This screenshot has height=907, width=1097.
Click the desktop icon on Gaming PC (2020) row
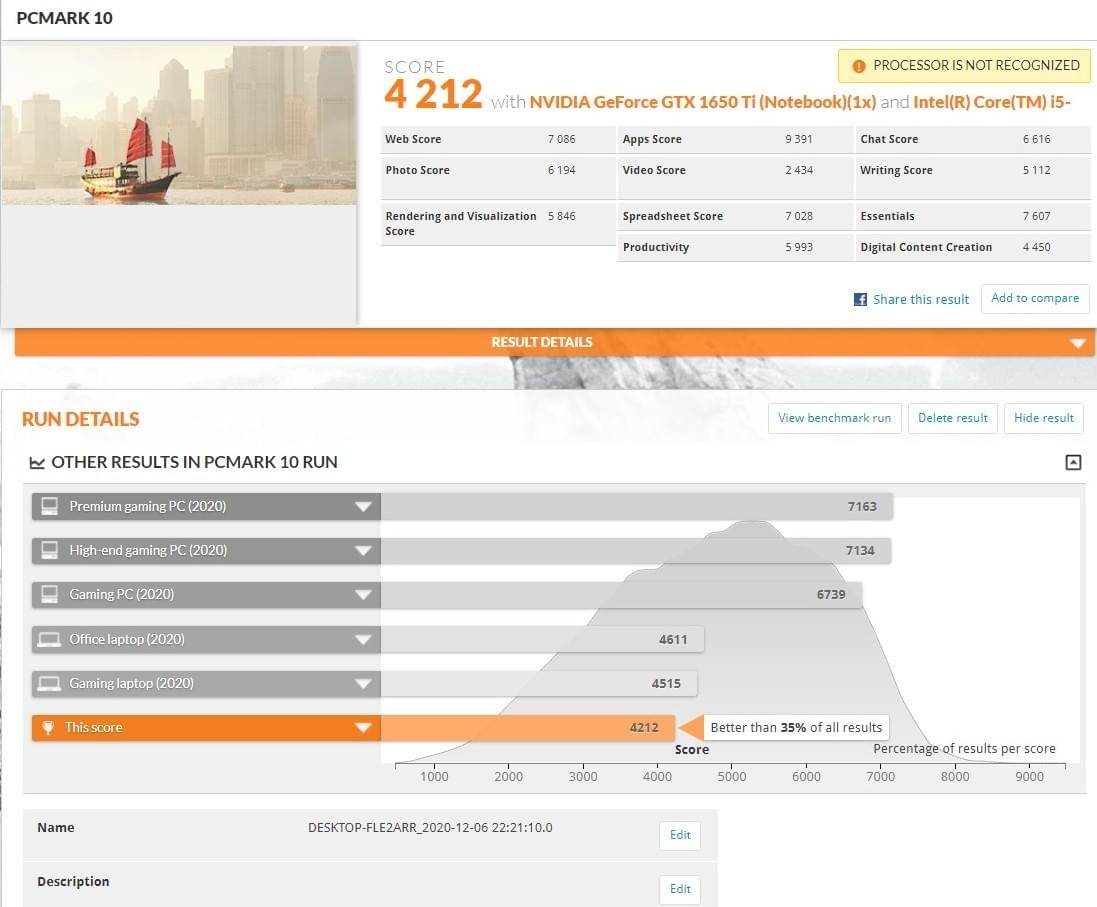click(x=50, y=594)
